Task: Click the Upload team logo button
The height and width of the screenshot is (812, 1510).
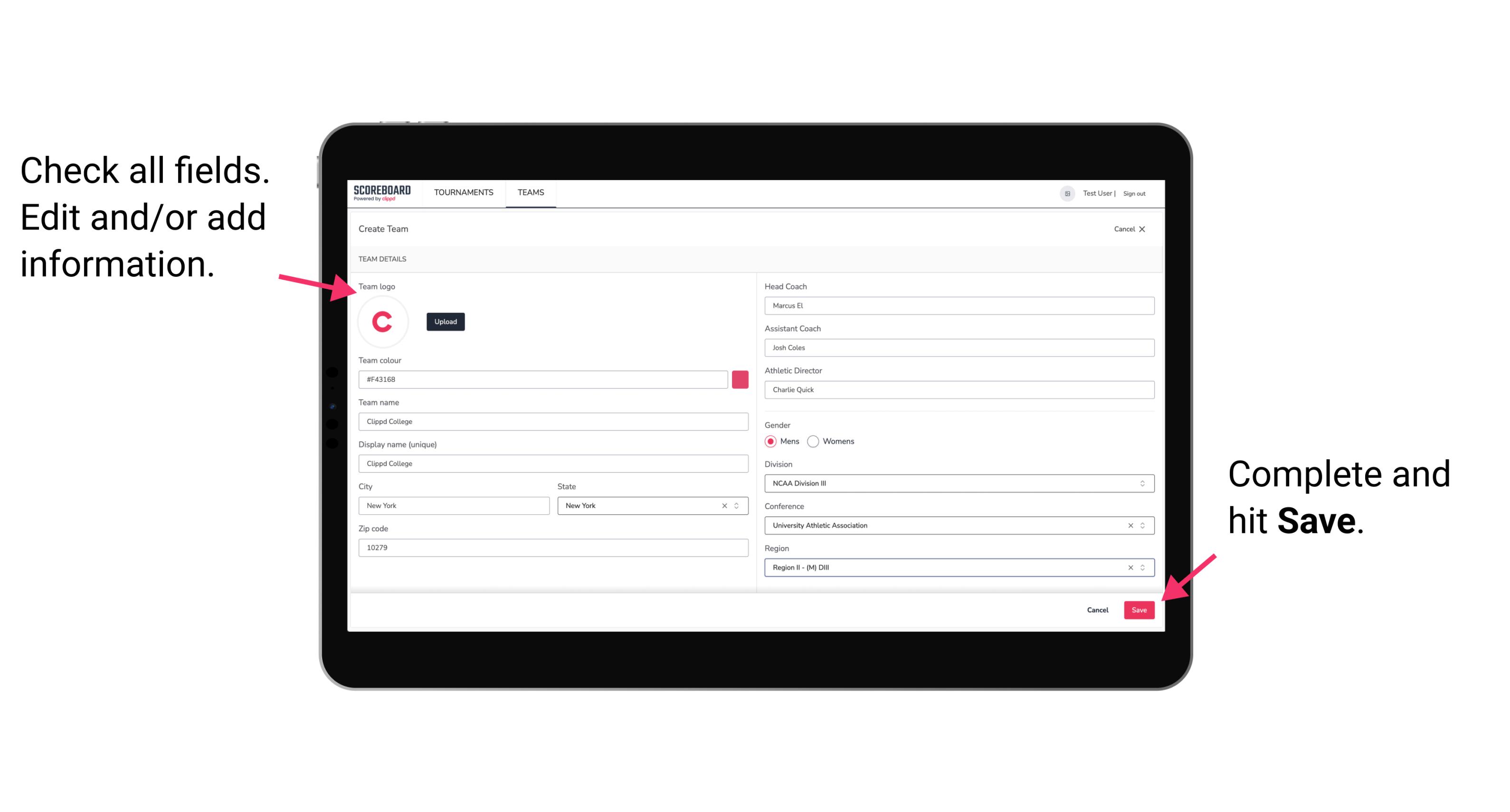Action: [445, 321]
